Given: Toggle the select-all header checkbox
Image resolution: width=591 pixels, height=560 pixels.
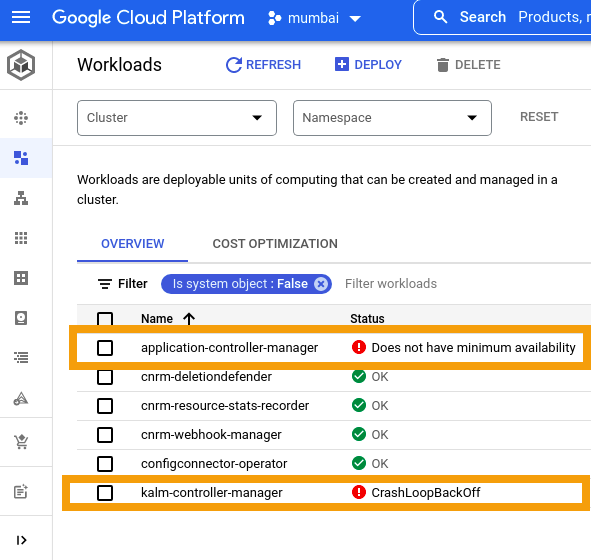Looking at the screenshot, I should tap(105, 319).
